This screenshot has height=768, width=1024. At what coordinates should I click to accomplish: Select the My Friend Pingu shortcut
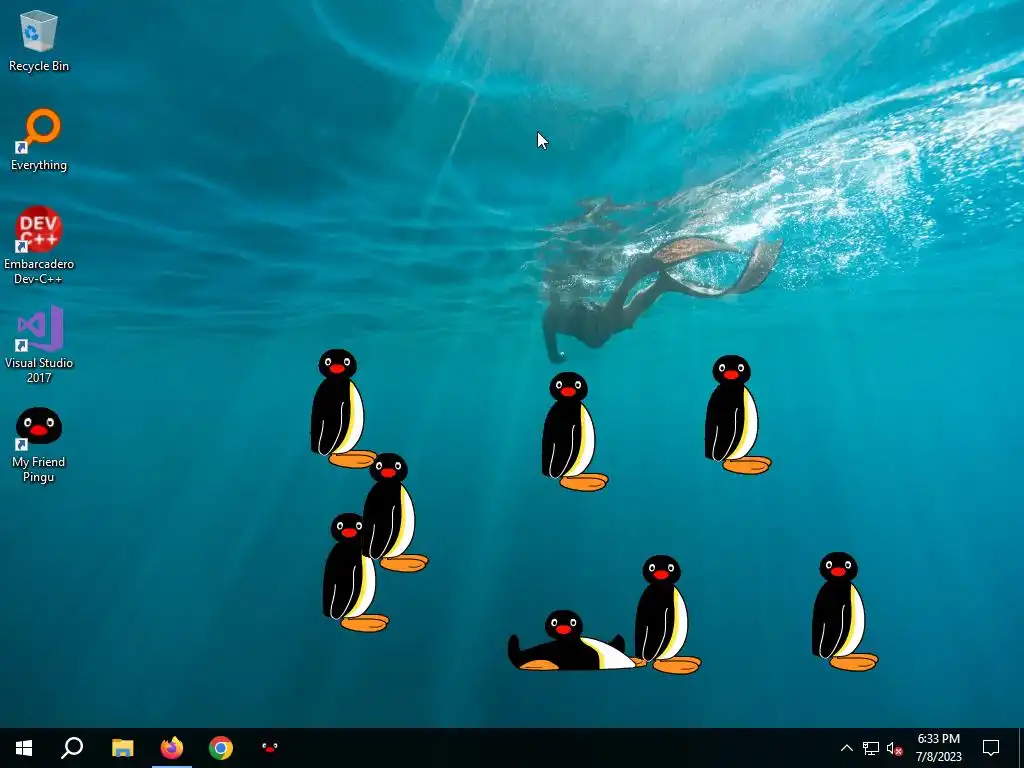[x=39, y=445]
